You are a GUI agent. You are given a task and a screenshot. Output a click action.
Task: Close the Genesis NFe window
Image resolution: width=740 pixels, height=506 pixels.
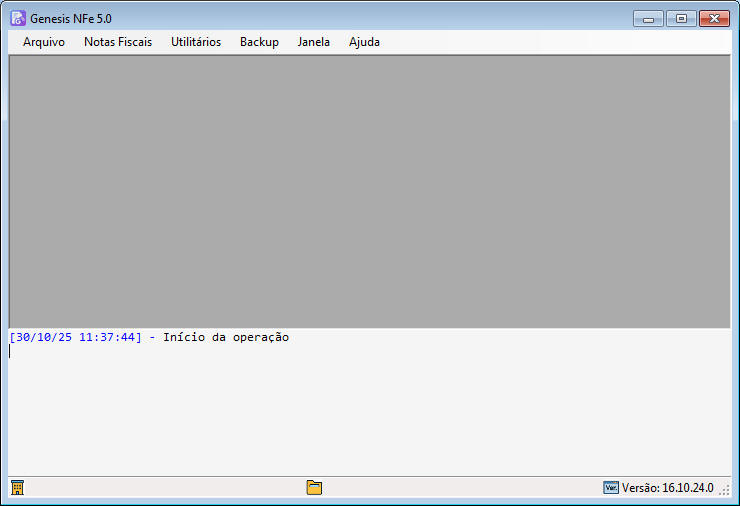pos(713,19)
